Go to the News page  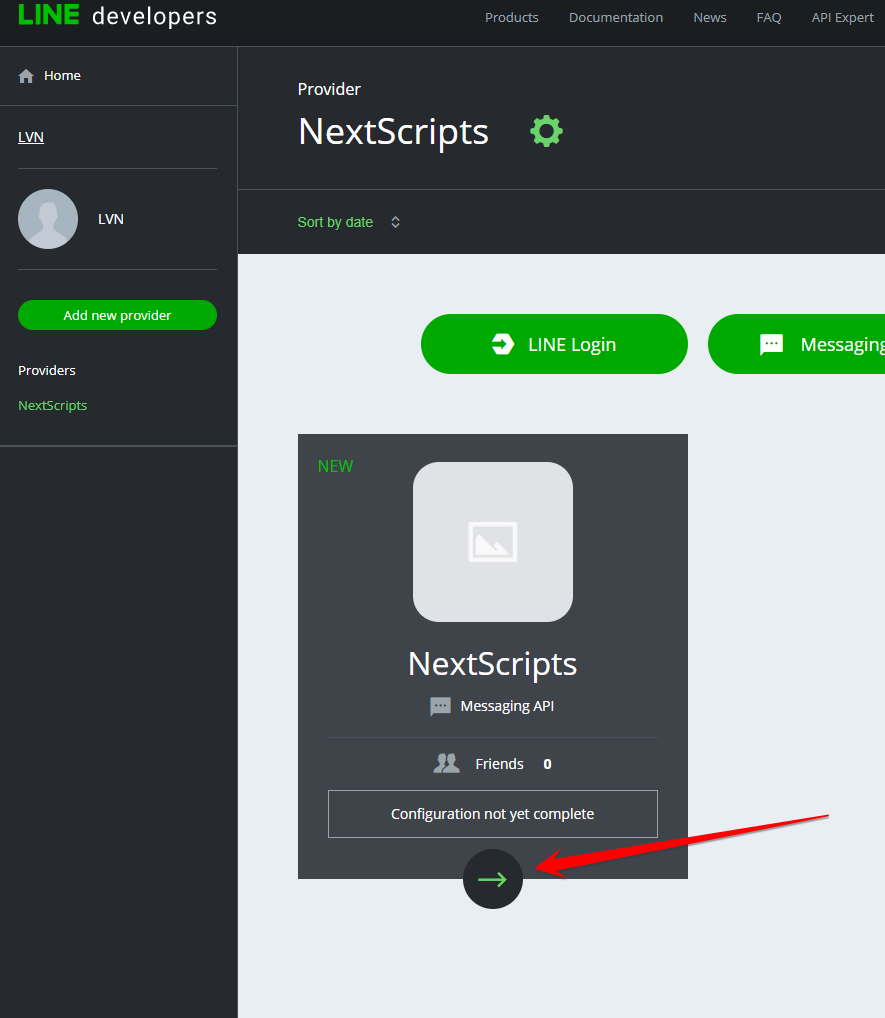pyautogui.click(x=709, y=18)
